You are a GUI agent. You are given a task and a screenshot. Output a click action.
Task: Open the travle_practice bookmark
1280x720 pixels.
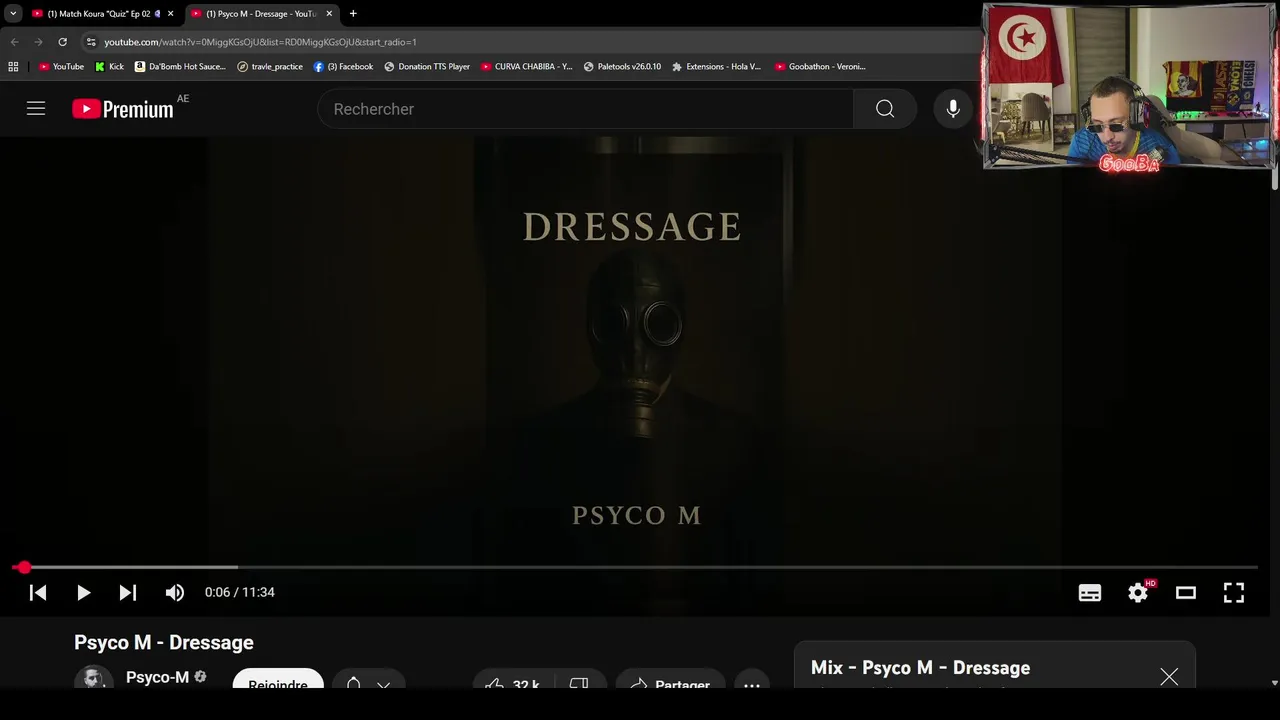coord(270,67)
